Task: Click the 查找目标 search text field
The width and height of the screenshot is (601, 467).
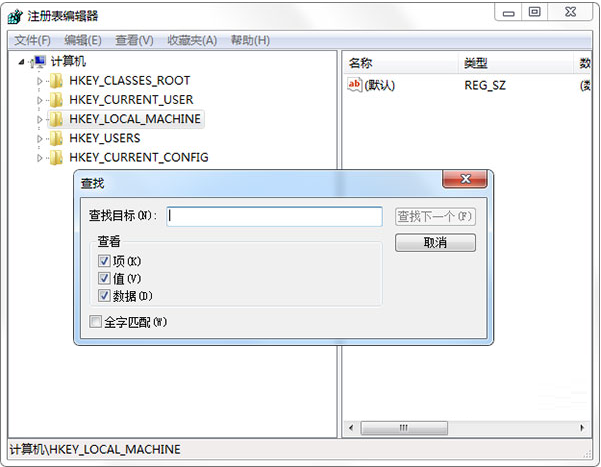Action: tap(274, 216)
